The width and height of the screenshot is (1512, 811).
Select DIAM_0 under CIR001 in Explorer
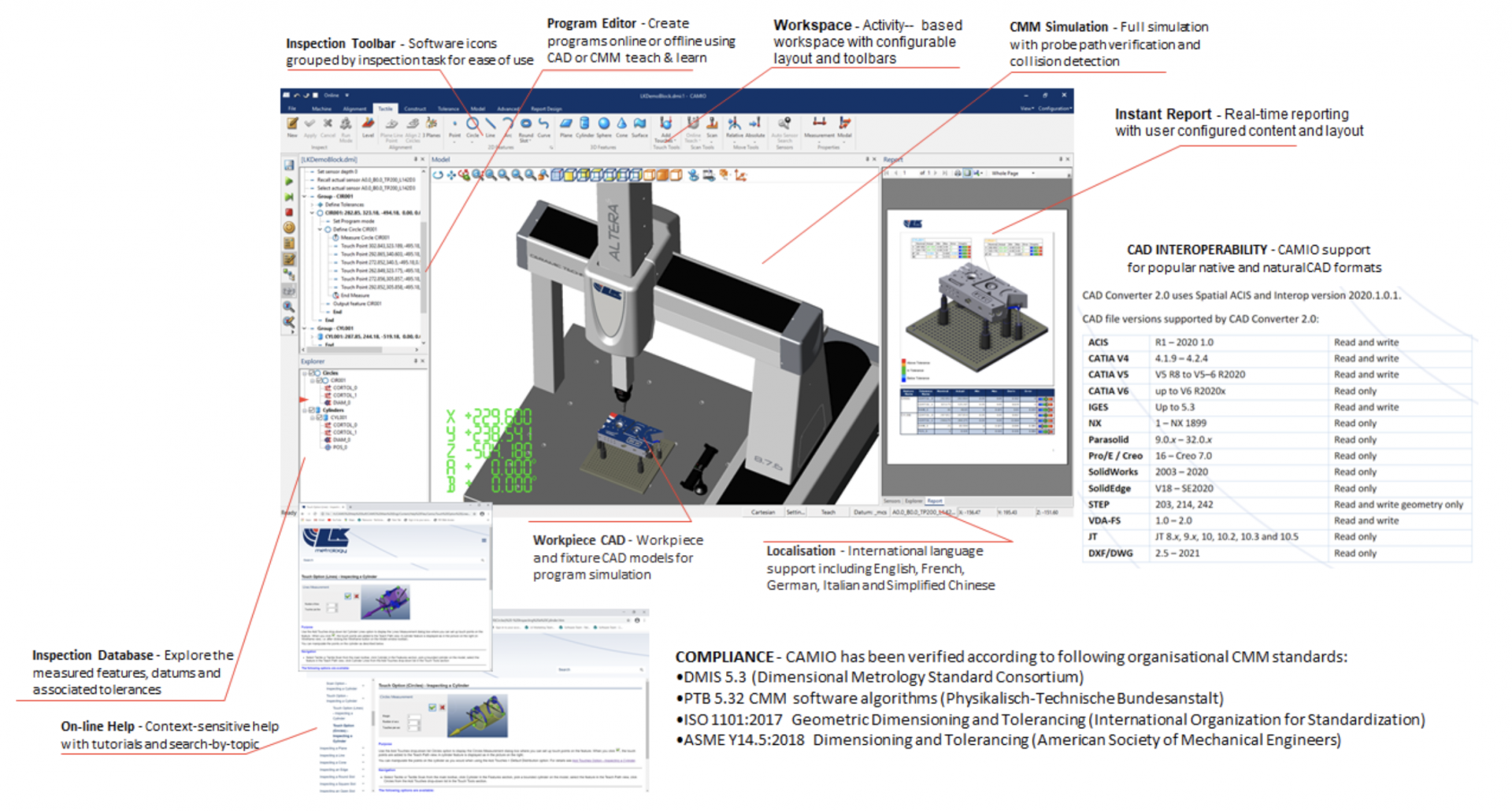338,402
